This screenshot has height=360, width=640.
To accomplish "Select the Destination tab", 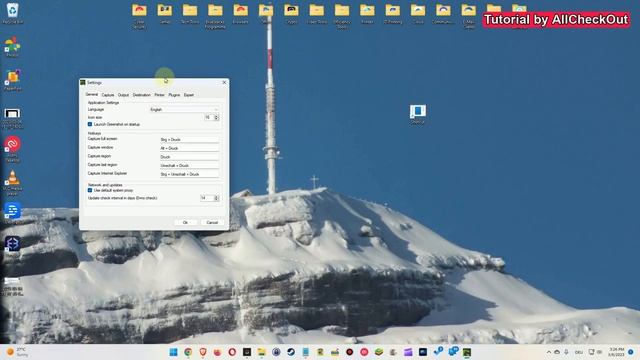I will 142,95.
